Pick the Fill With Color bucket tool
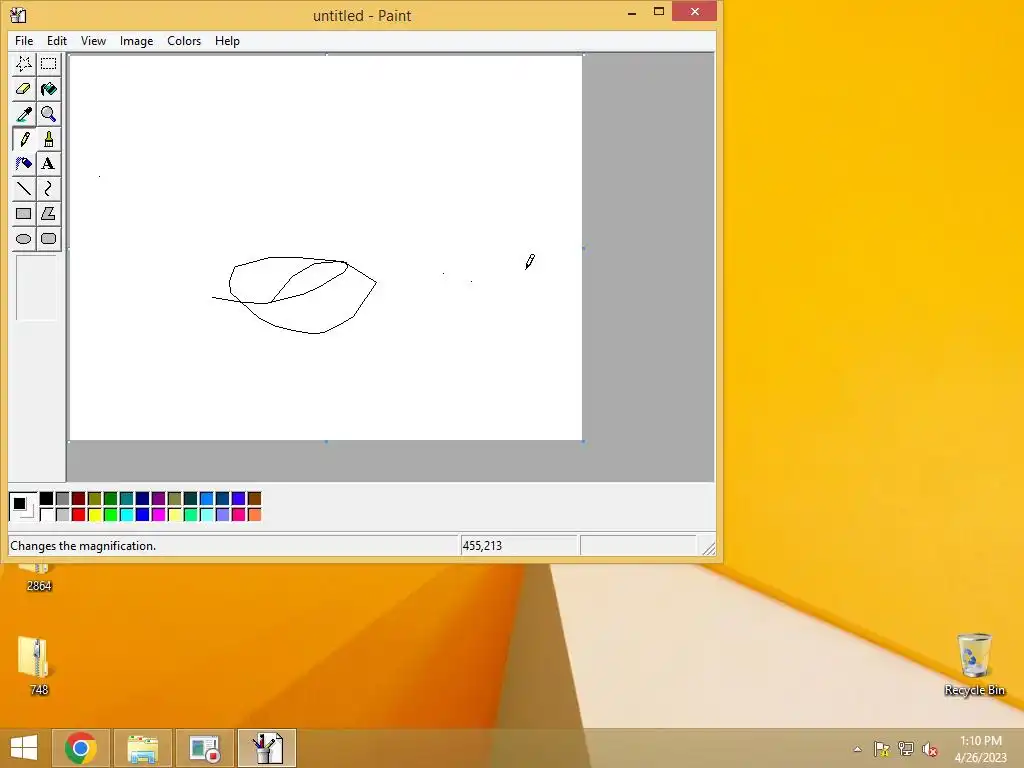This screenshot has width=1024, height=768. (x=48, y=89)
